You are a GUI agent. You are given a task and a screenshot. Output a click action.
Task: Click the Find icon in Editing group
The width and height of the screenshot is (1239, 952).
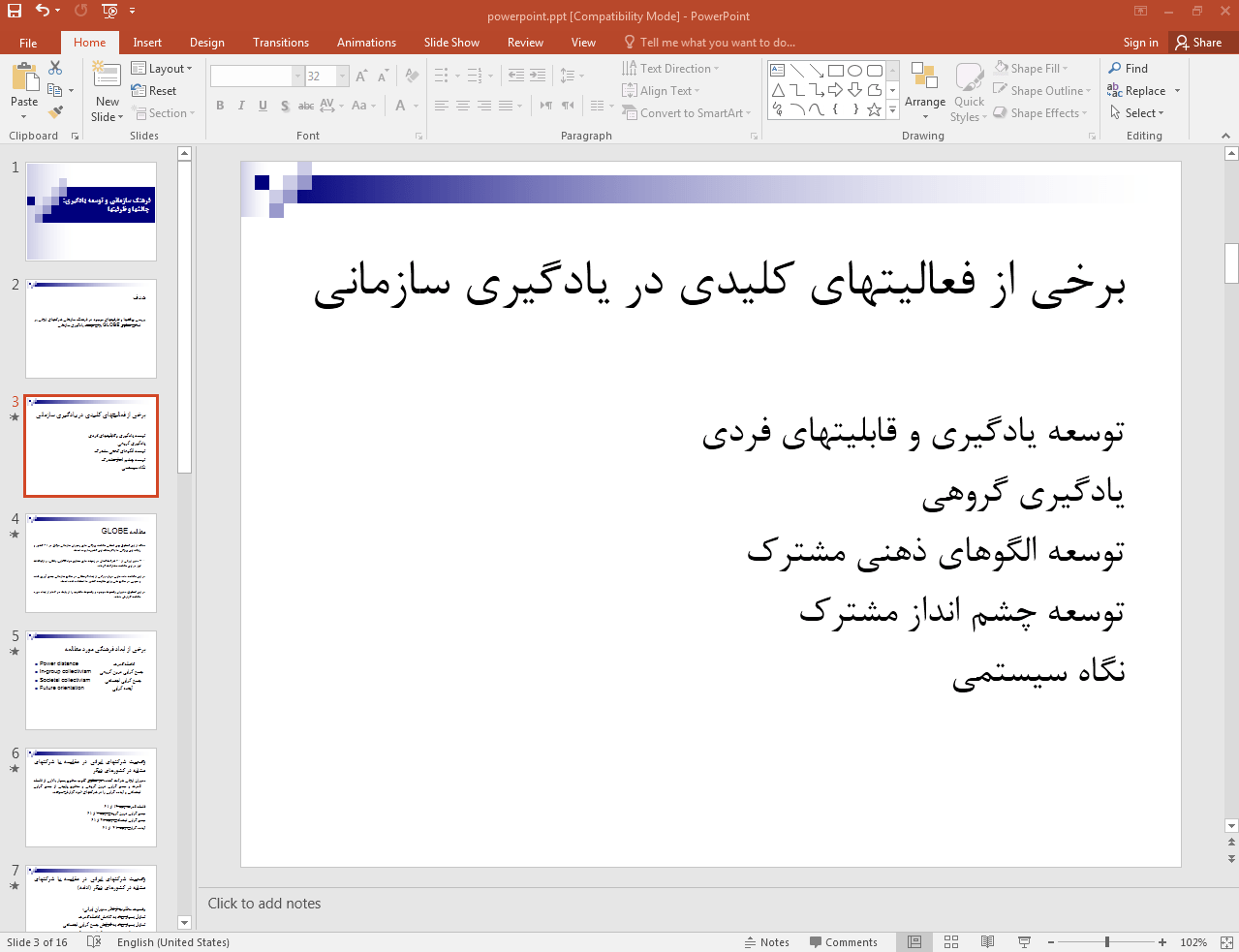coord(1129,69)
